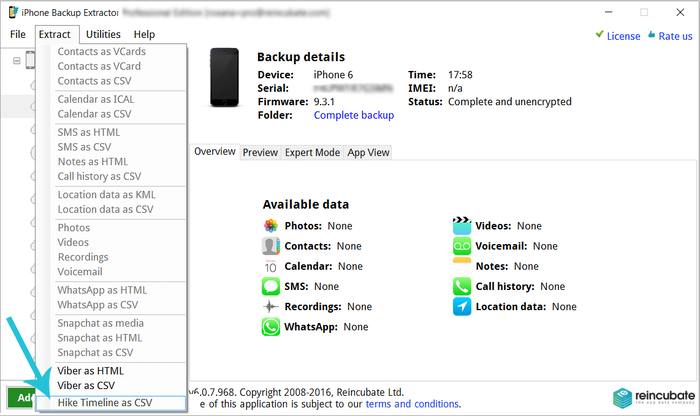Open the License link

coord(623,36)
